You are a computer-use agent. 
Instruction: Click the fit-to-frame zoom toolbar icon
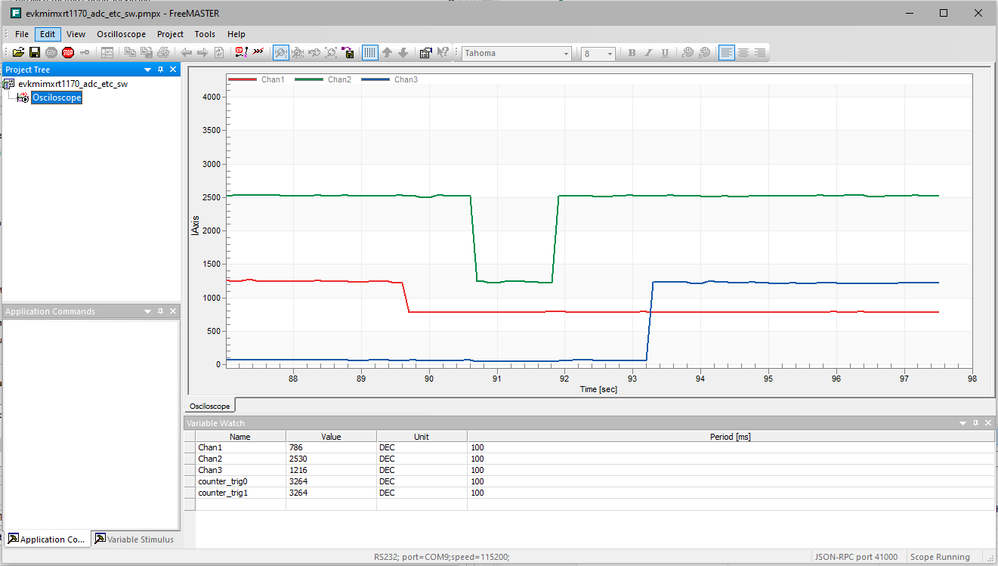[x=330, y=53]
